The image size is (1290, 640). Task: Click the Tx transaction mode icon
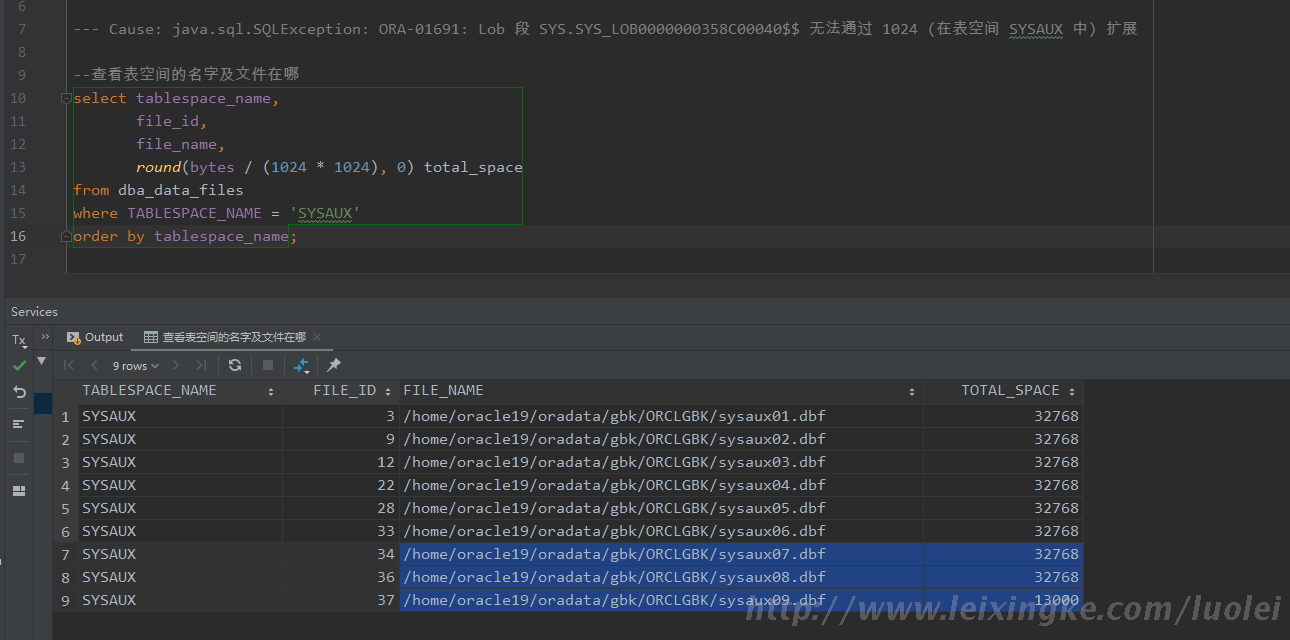(x=19, y=340)
